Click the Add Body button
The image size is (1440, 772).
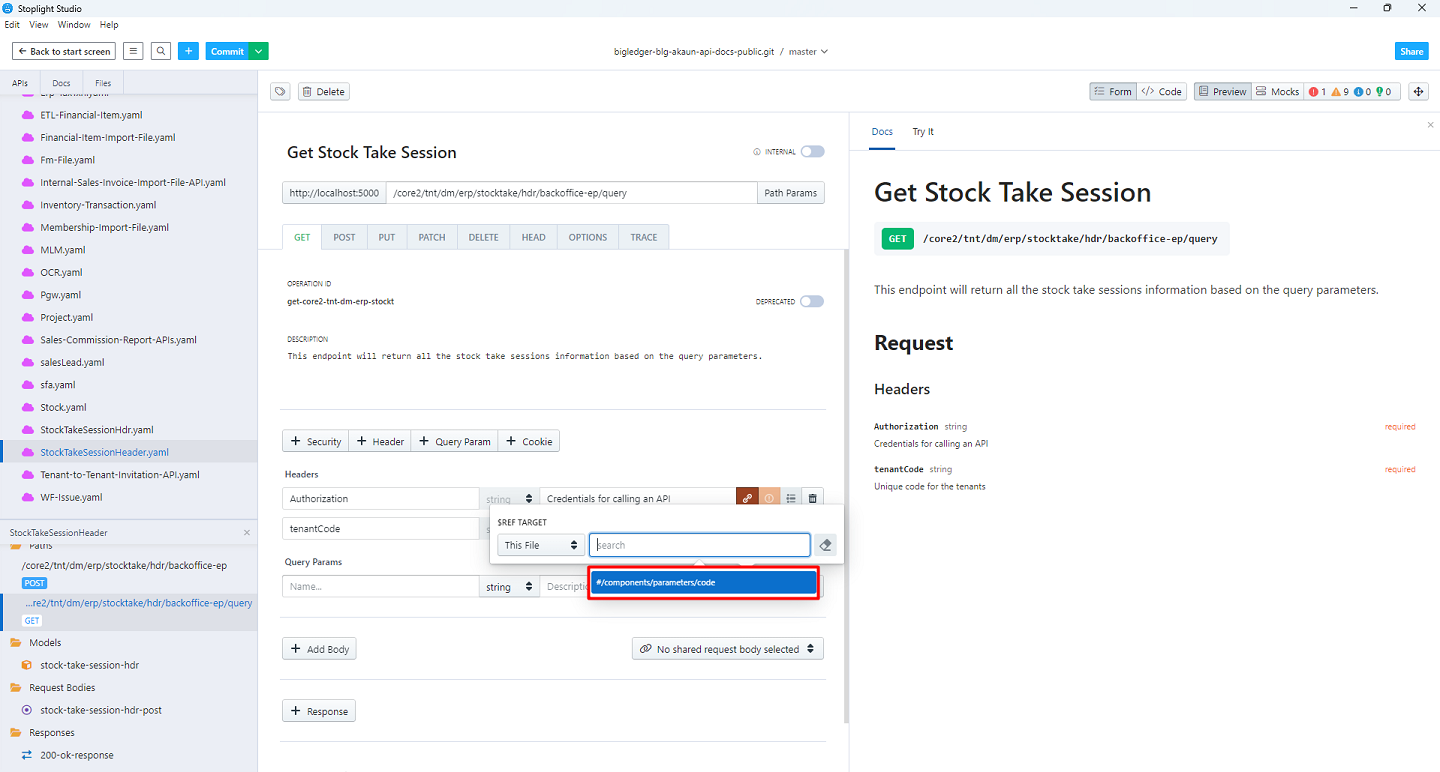pyautogui.click(x=319, y=649)
